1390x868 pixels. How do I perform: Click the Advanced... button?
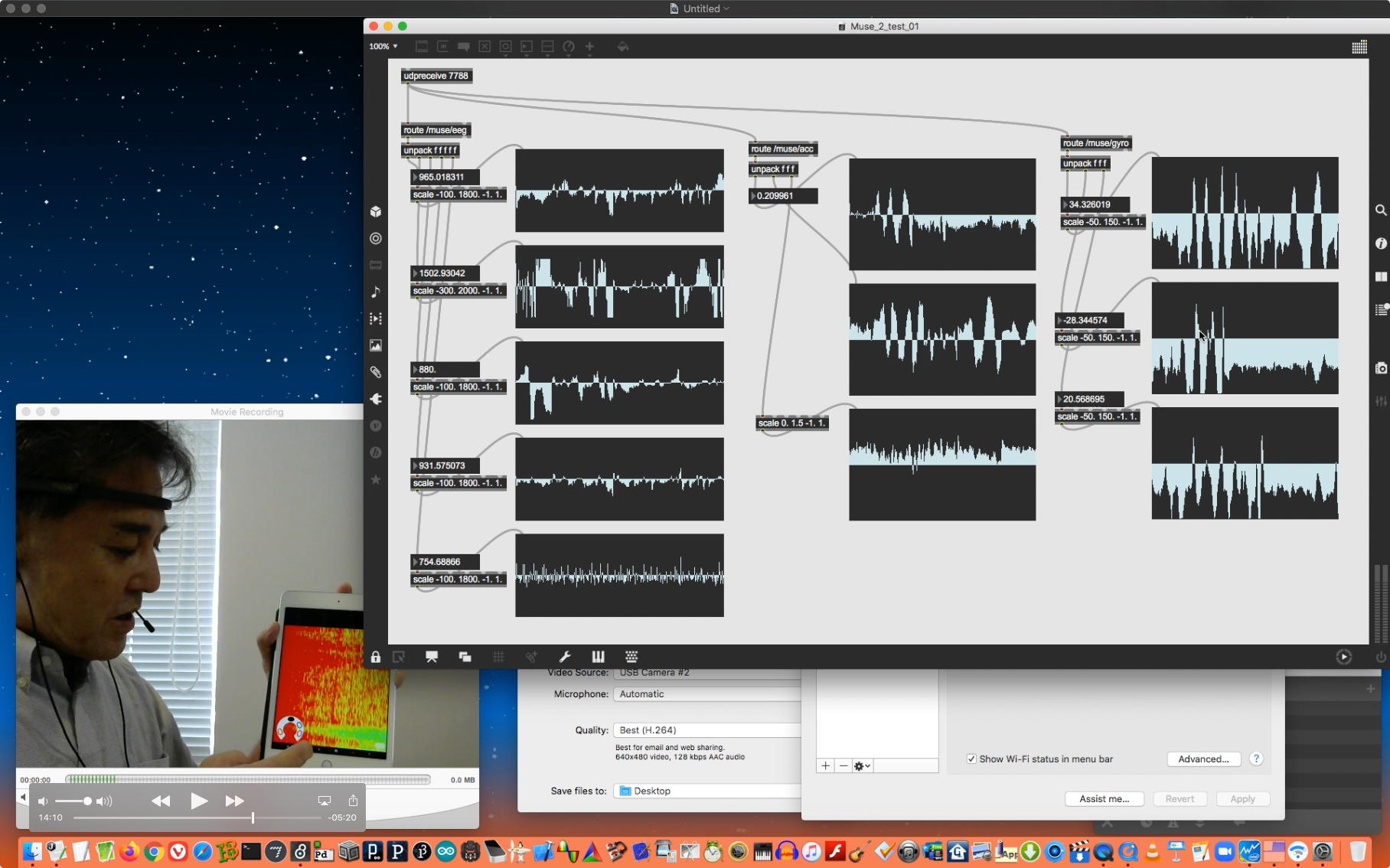pos(1203,759)
